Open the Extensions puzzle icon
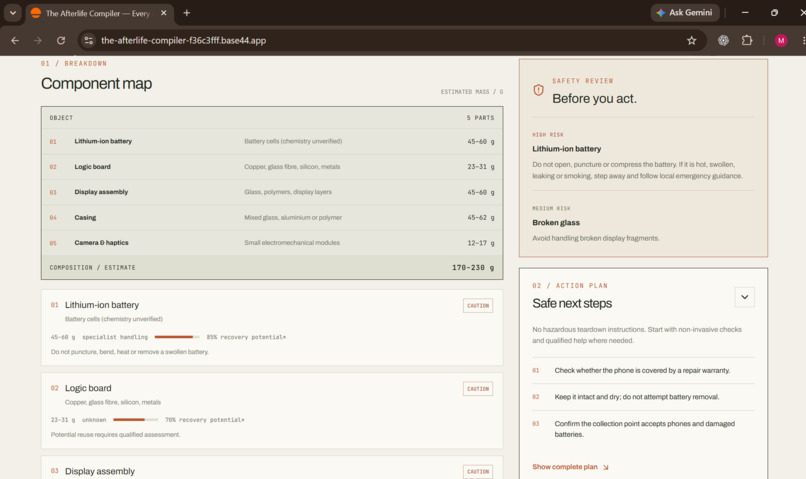806x479 pixels. (x=747, y=40)
